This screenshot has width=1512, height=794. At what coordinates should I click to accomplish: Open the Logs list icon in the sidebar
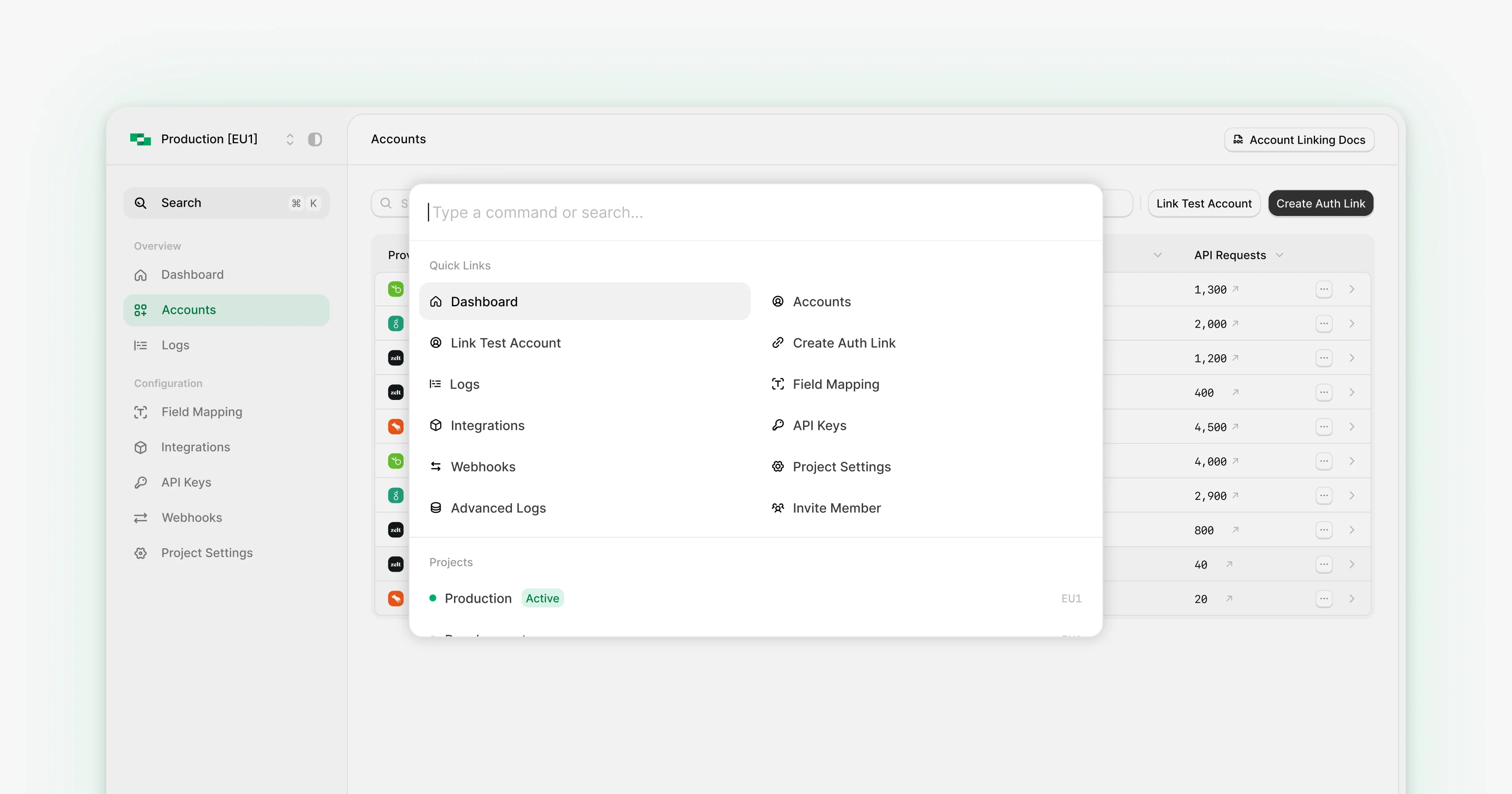(x=140, y=345)
